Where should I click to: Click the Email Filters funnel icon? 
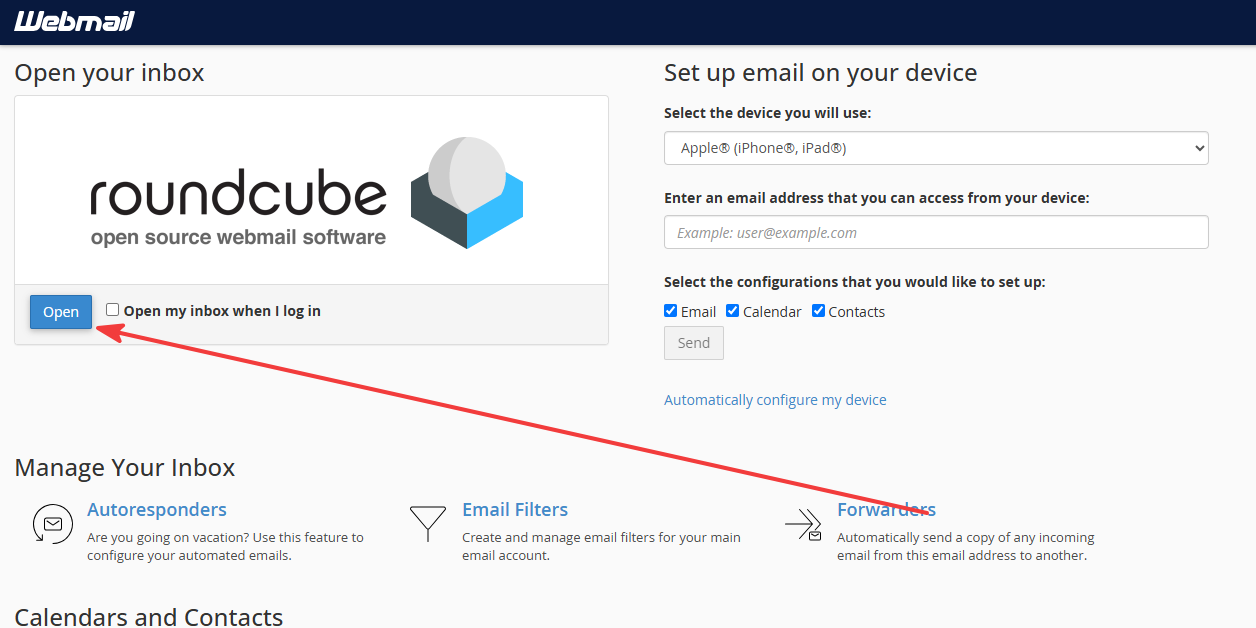pyautogui.click(x=428, y=524)
